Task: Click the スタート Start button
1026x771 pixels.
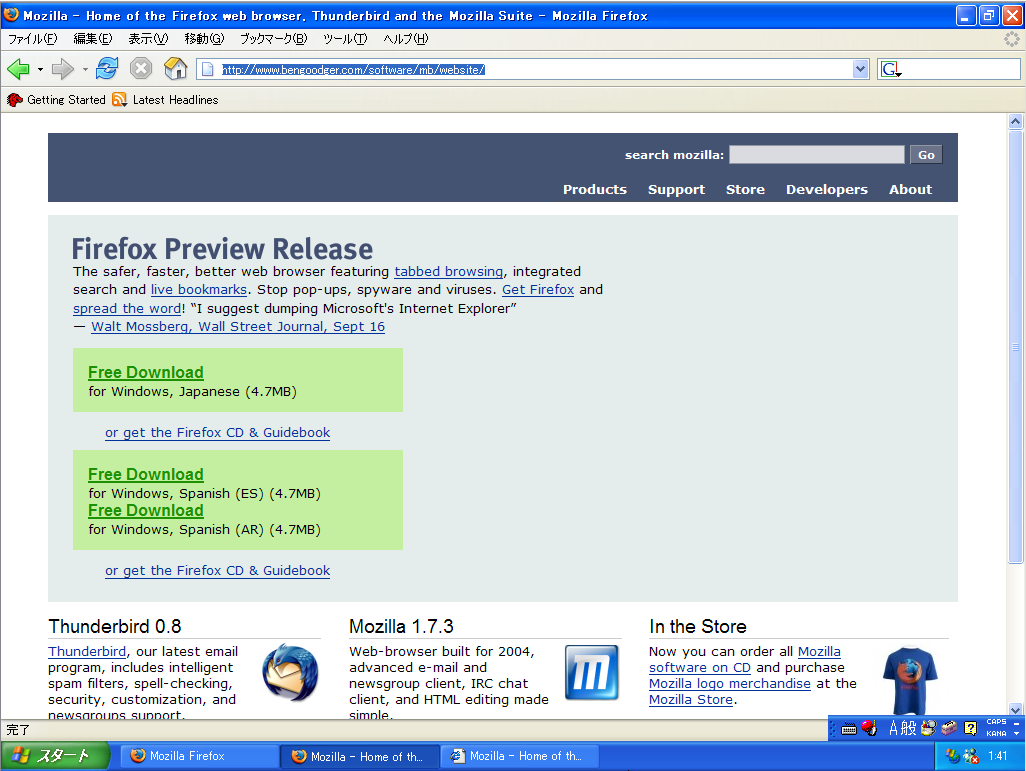Action: (55, 756)
